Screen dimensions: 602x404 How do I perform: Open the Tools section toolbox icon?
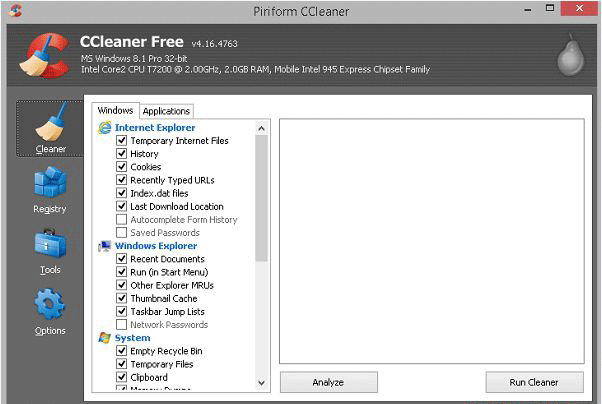pos(50,243)
